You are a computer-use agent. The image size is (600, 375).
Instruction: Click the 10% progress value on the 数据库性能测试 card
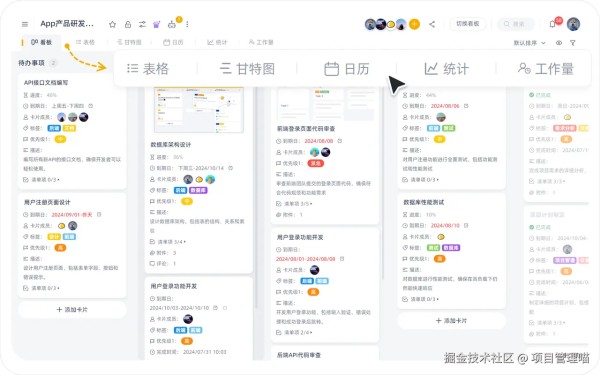(431, 215)
